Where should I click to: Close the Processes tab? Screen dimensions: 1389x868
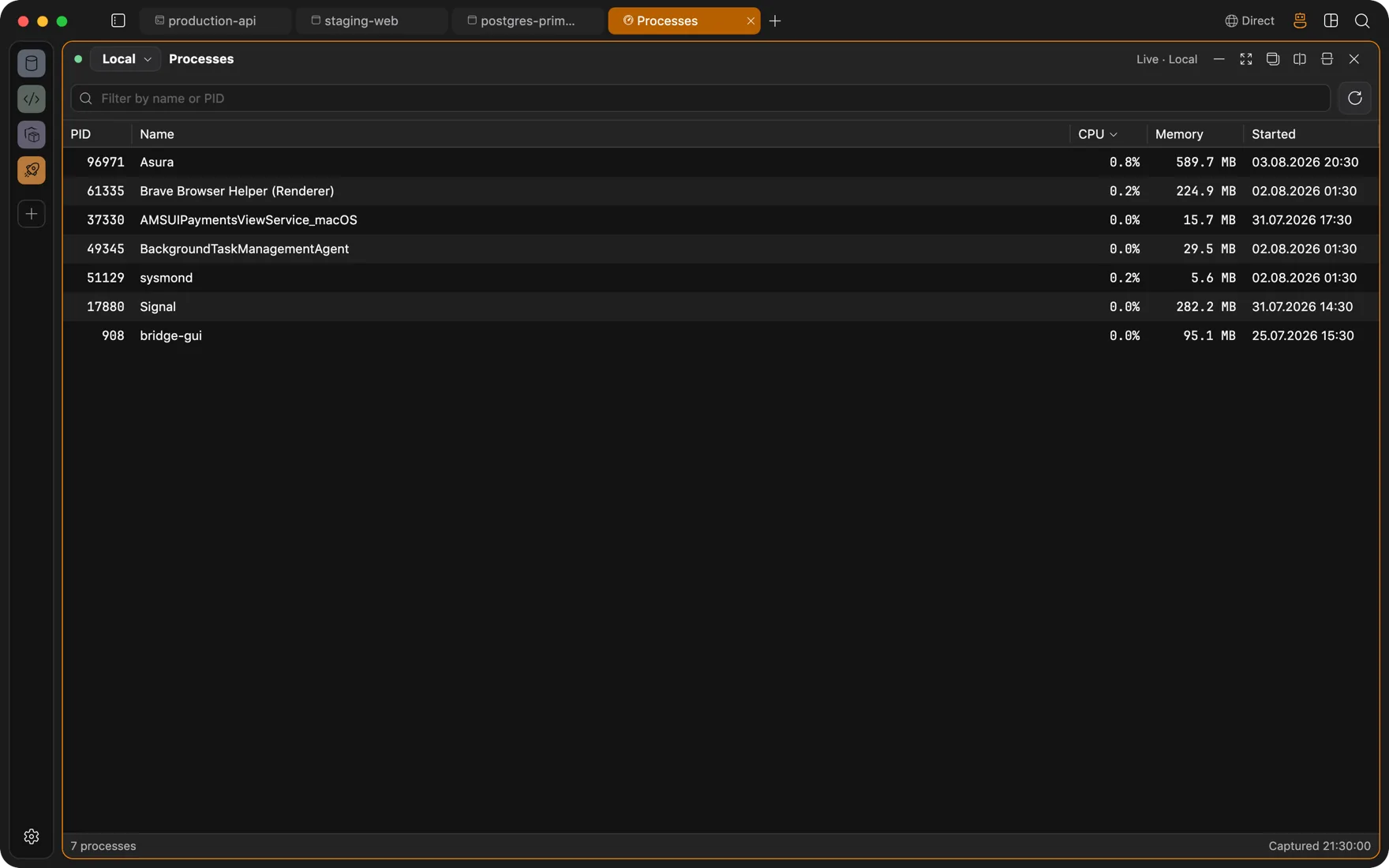pyautogui.click(x=751, y=21)
